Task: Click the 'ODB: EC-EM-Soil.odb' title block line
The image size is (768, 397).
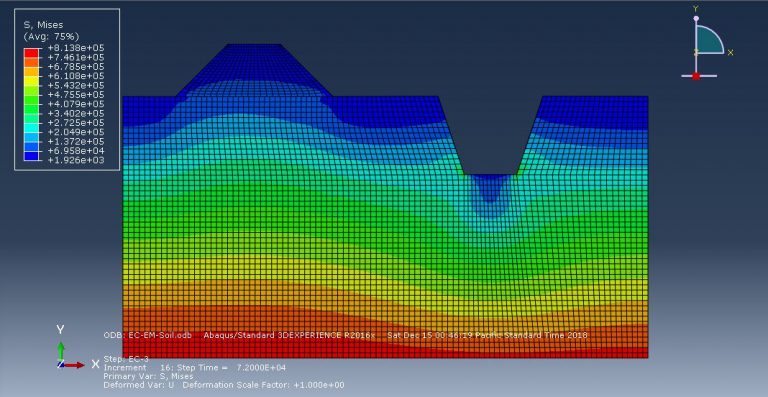Action: [345, 335]
